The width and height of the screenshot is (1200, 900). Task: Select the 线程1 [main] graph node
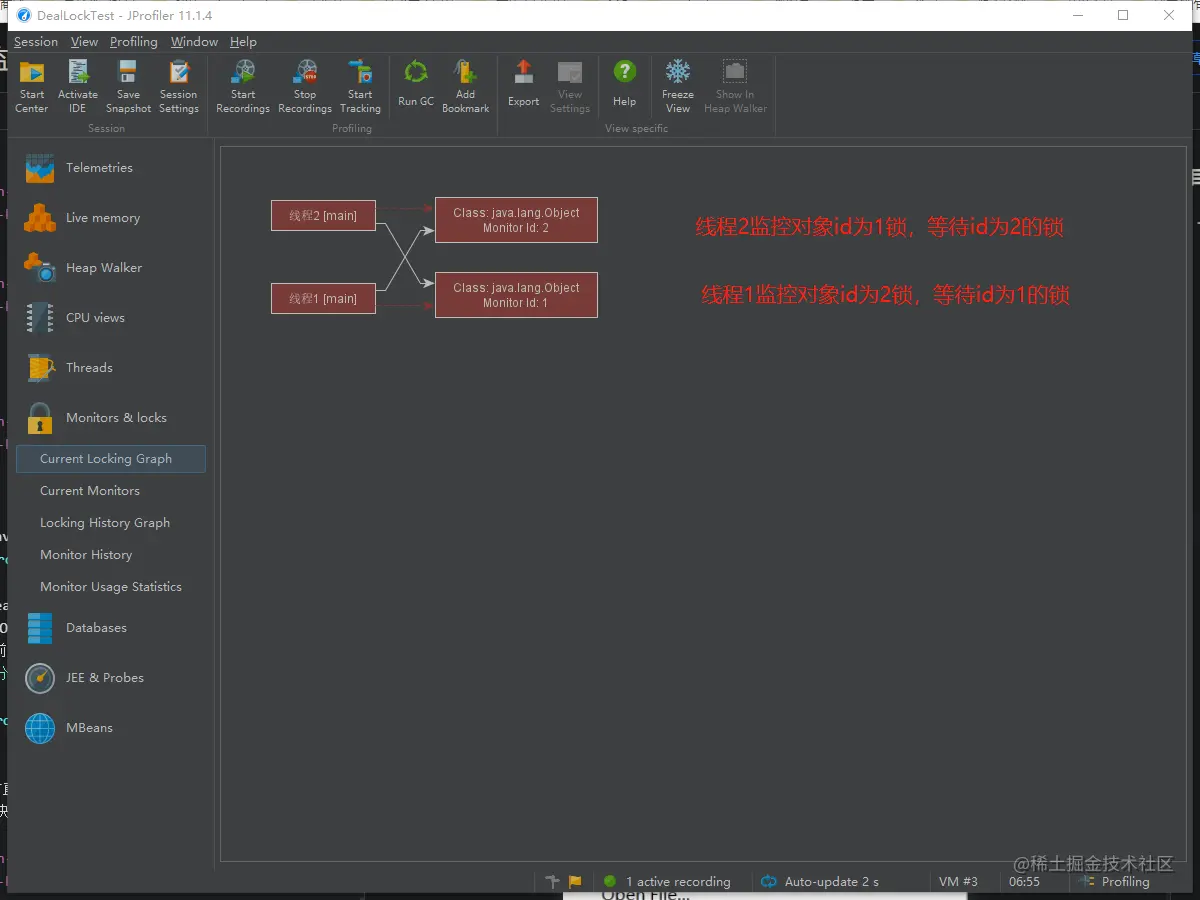tap(323, 299)
